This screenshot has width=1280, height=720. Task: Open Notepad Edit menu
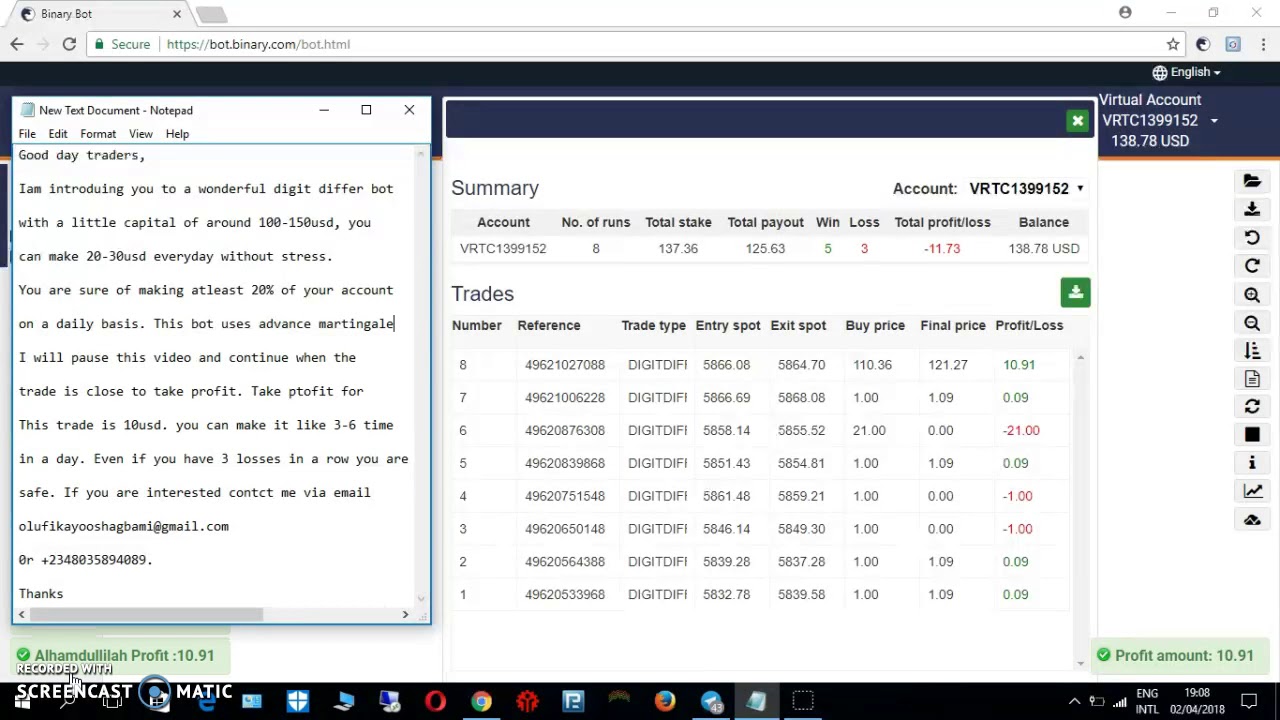[58, 134]
